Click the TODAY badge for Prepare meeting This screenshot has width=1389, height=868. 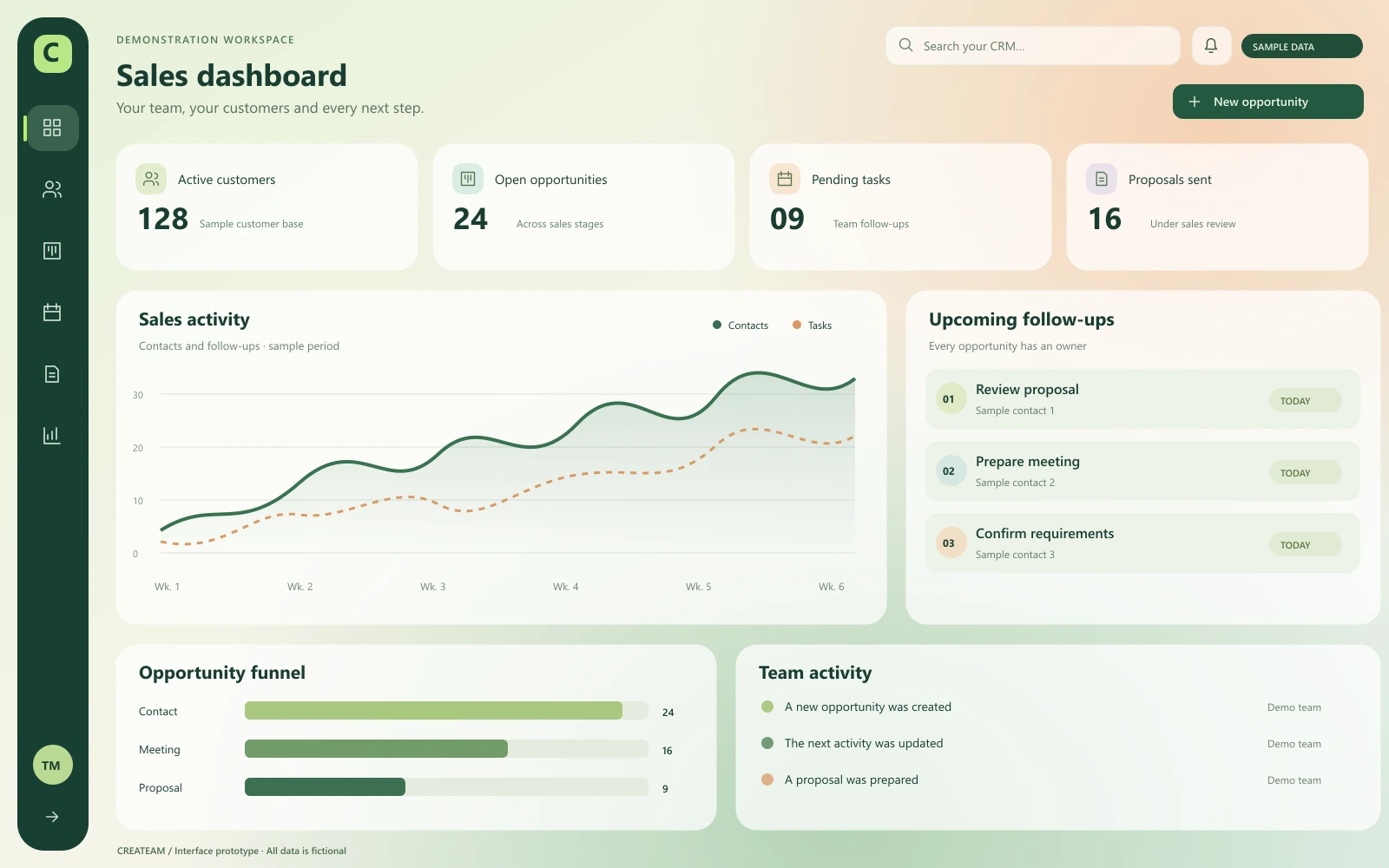click(x=1306, y=472)
